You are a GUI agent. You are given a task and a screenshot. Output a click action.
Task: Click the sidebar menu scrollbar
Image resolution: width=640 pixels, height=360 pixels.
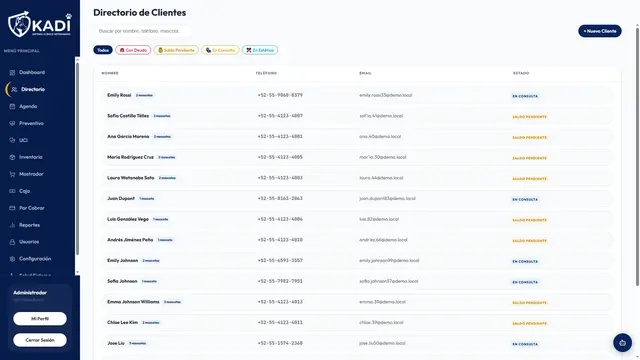[77, 159]
